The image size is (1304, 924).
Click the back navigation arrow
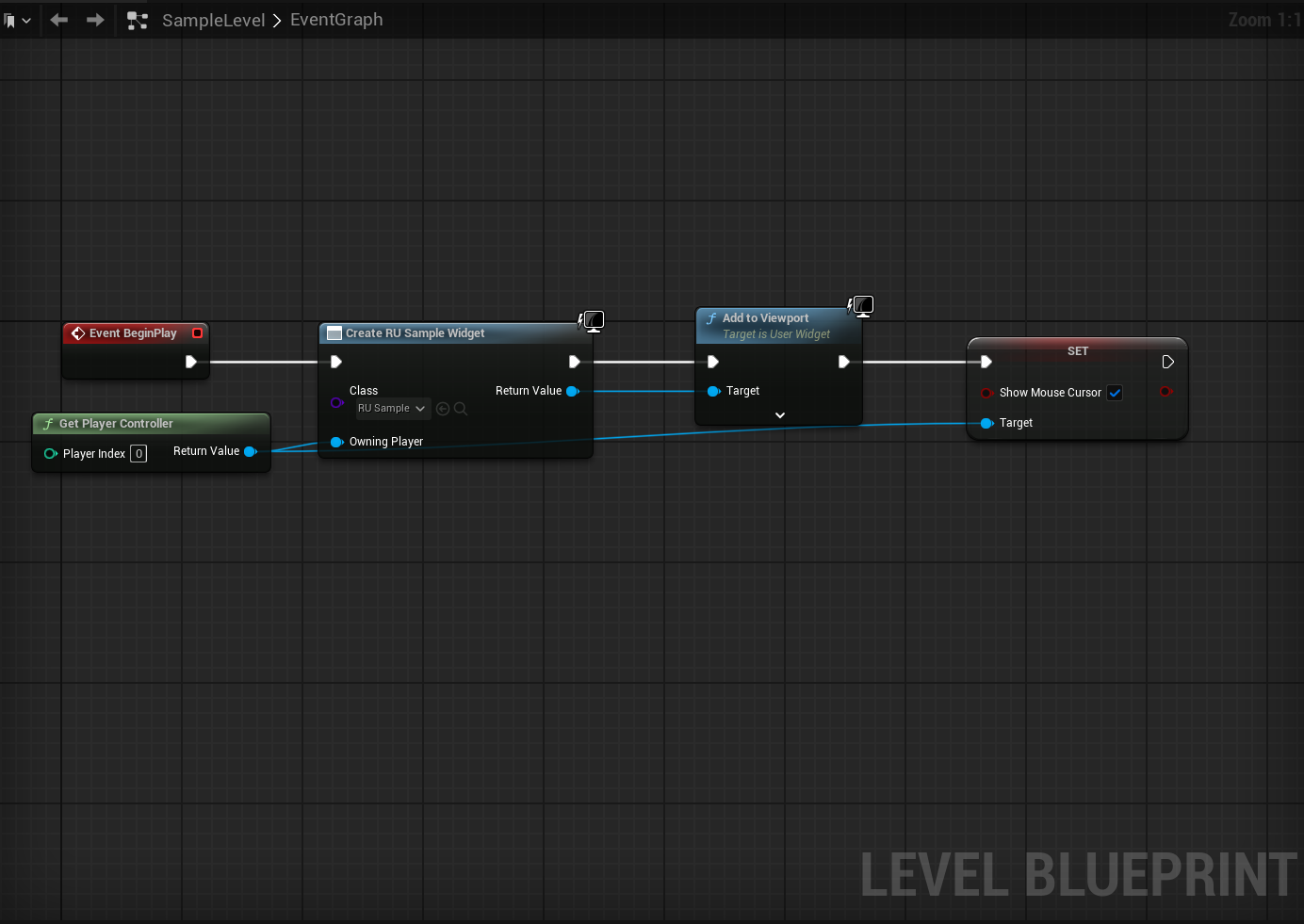coord(59,20)
